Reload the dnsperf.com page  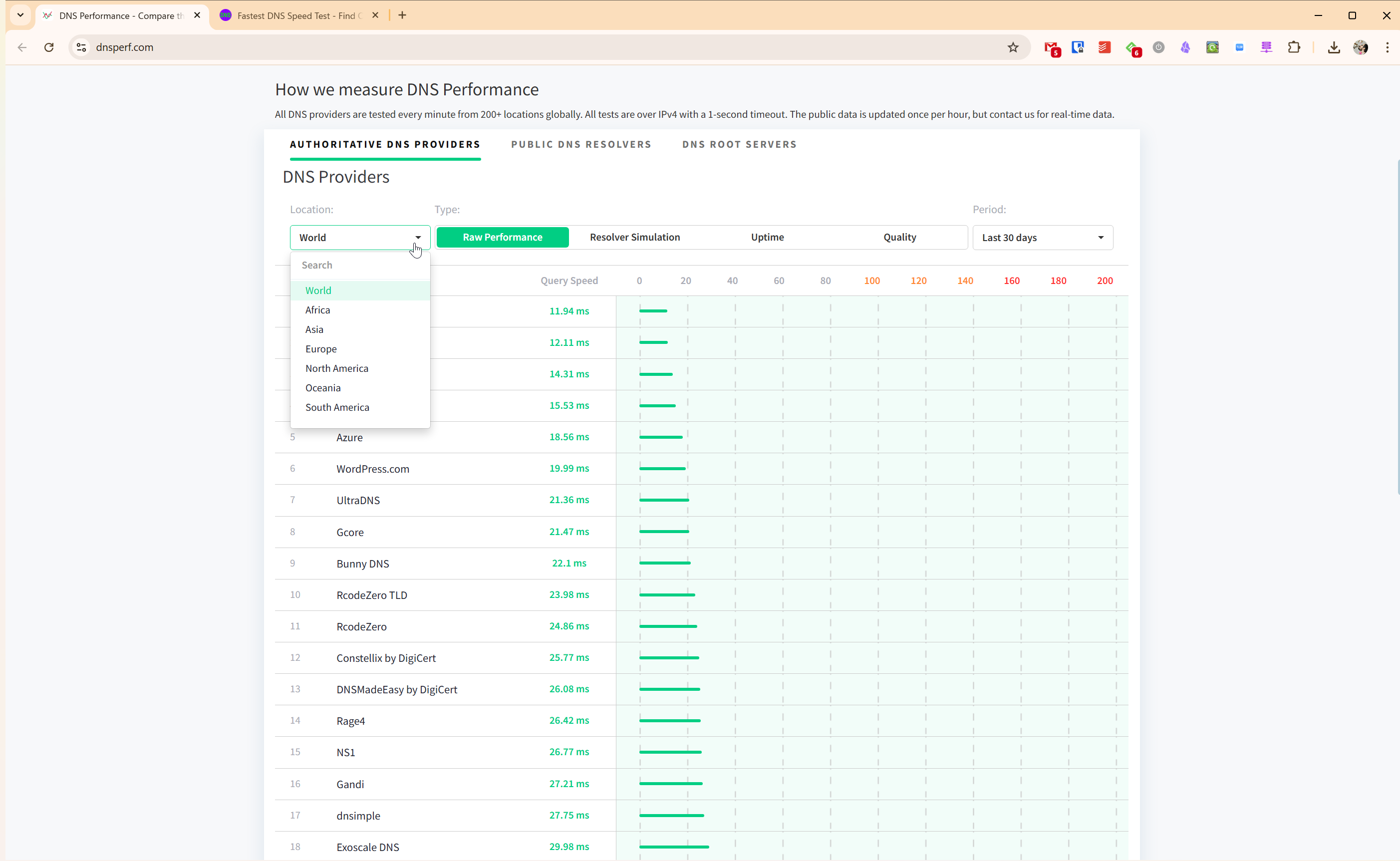coord(49,47)
